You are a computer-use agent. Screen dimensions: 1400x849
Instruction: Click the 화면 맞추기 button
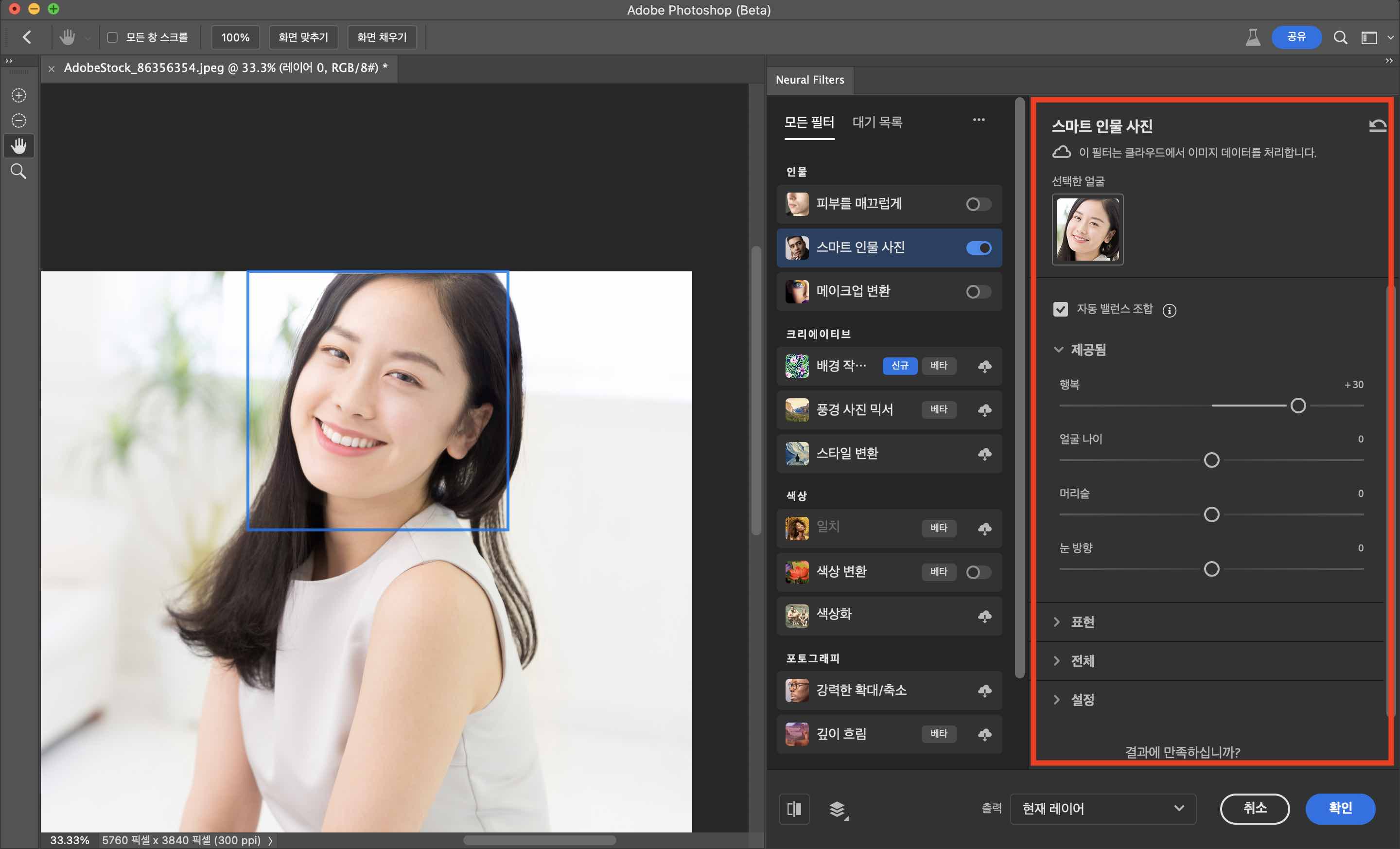tap(303, 37)
